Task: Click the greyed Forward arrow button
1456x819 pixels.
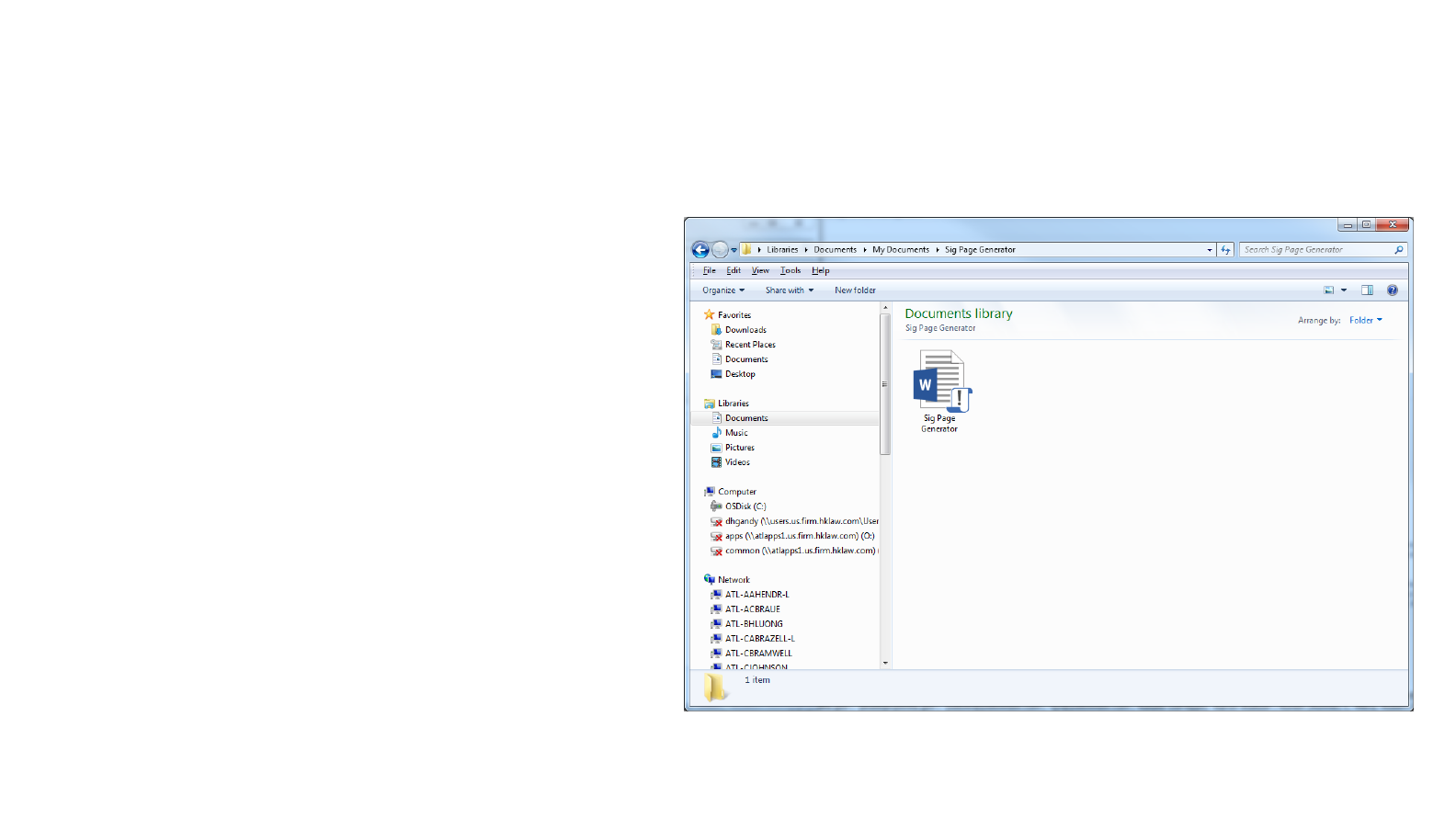Action: click(x=720, y=250)
